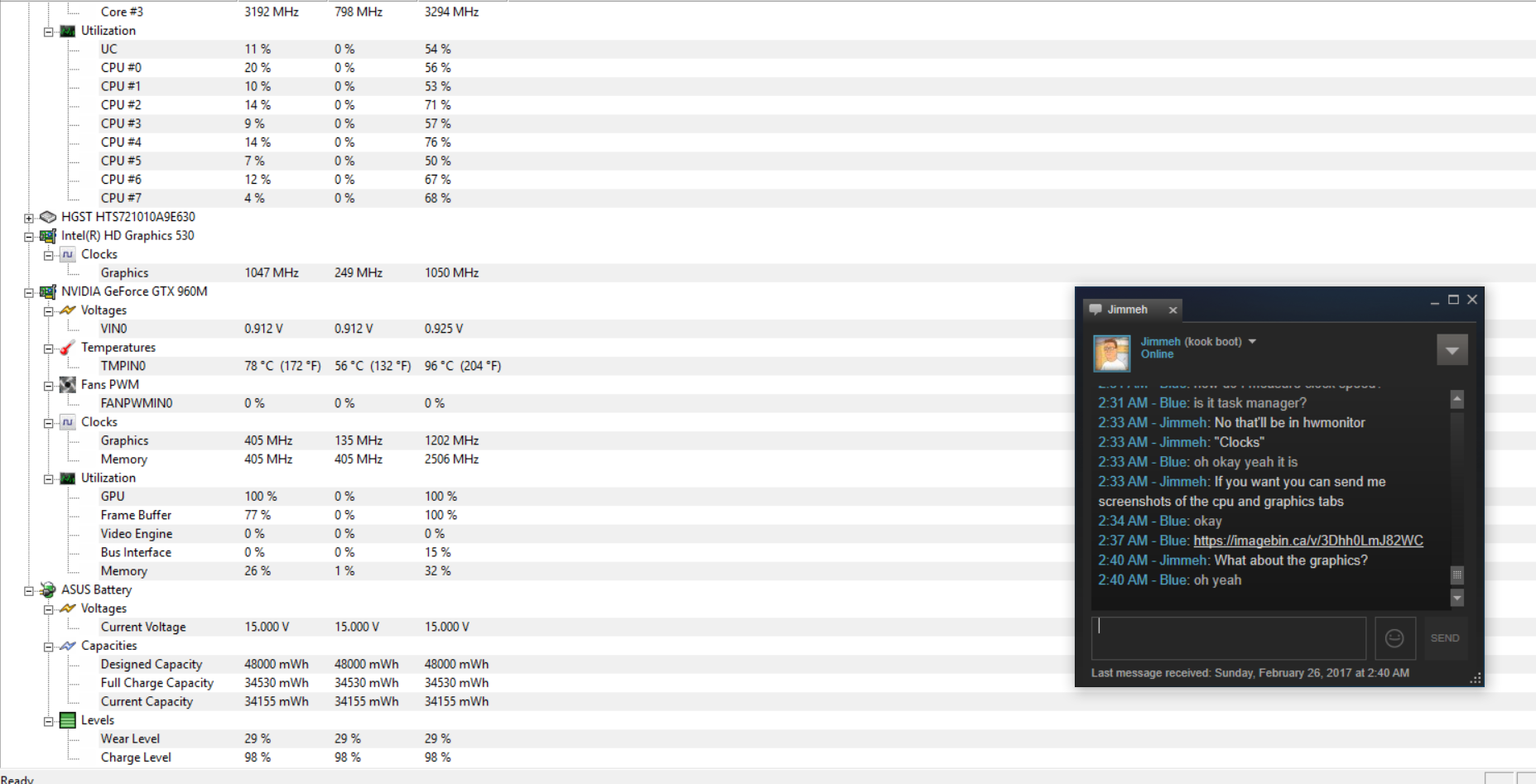Collapse the CPU Utilization node above UC
Viewport: 1536px width, 784px height.
(x=49, y=31)
